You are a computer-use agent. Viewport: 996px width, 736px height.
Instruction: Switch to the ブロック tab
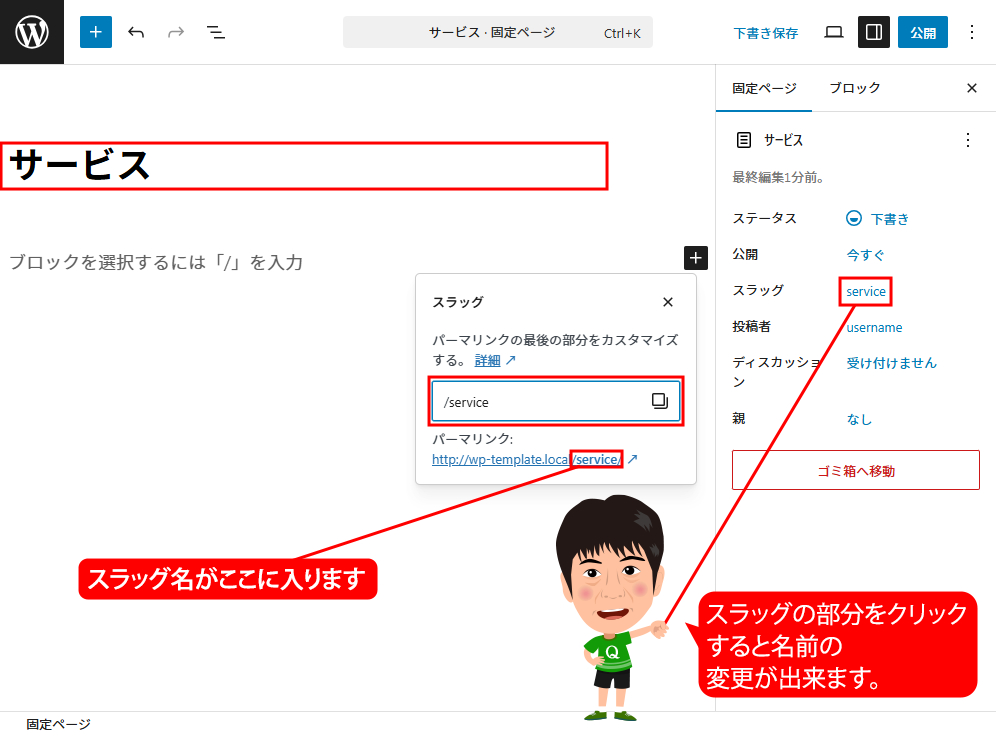click(854, 88)
